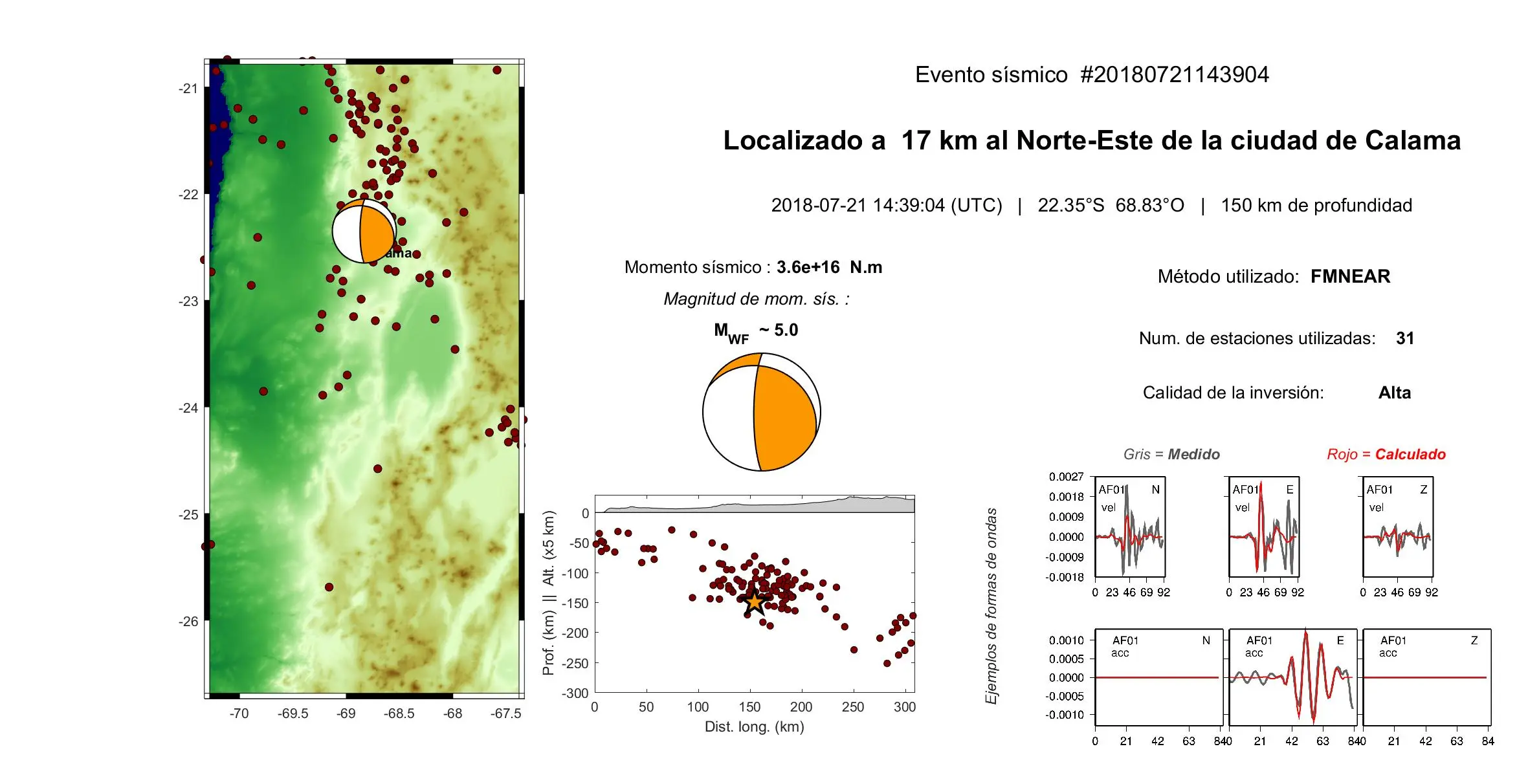The image size is (1539, 784).
Task: Click the AF01 E acceleration waveform plot
Action: pos(1292,677)
